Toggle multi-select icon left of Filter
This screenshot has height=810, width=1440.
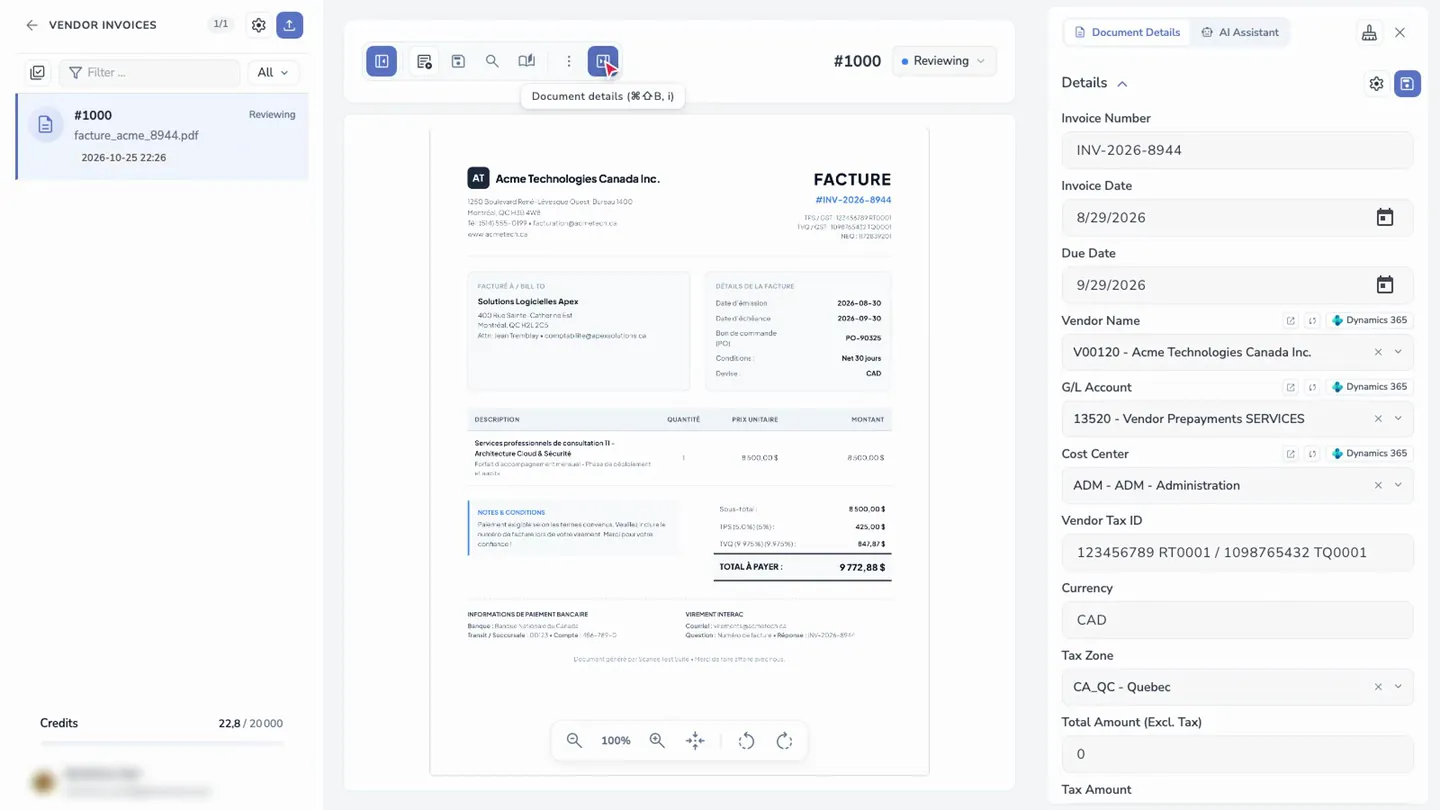pos(37,72)
